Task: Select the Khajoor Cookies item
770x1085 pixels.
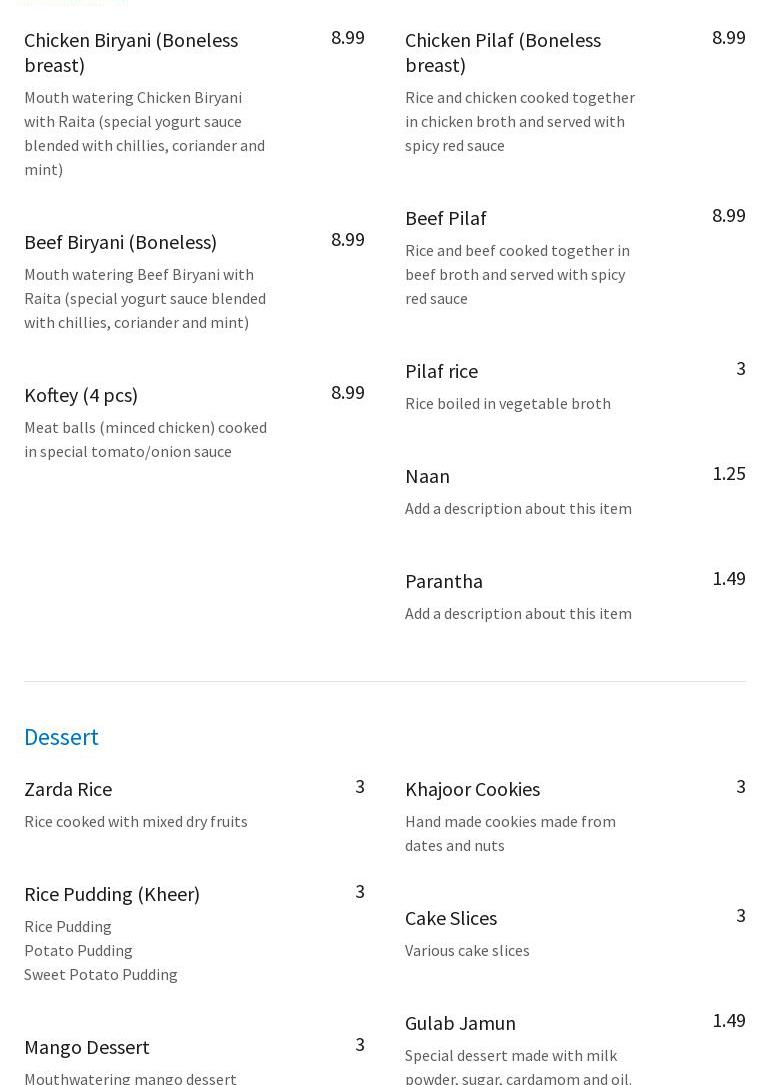Action: coord(472,789)
